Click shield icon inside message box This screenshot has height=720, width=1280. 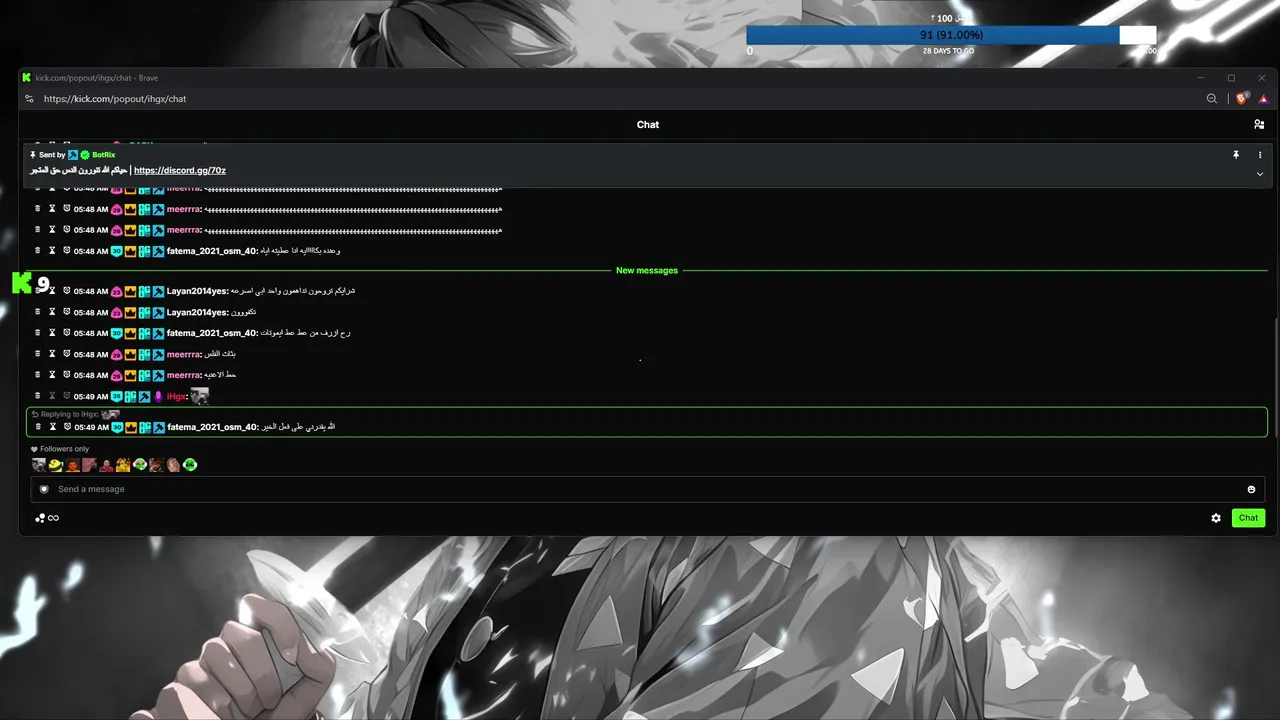point(44,489)
